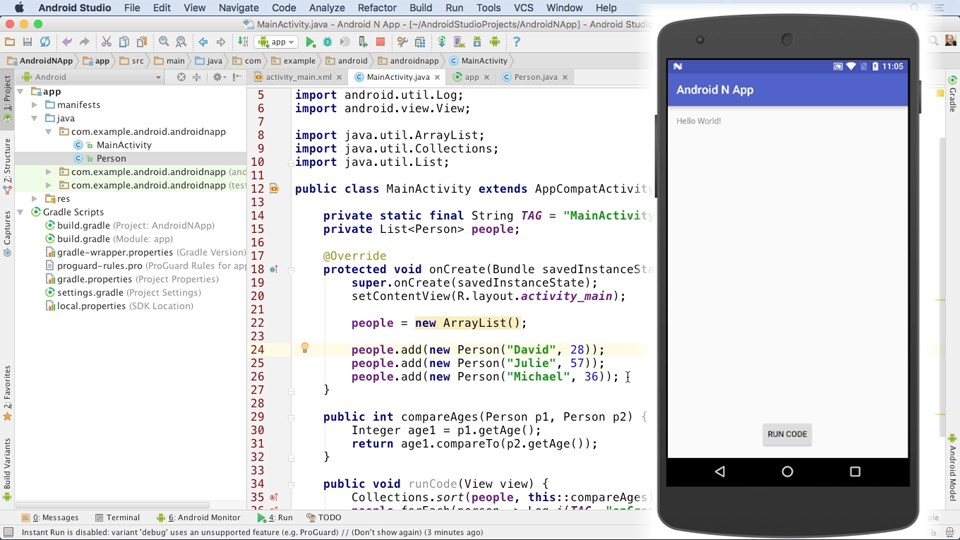Viewport: 960px width, 540px height.
Task: Stop the app with red square
Action: pyautogui.click(x=380, y=42)
